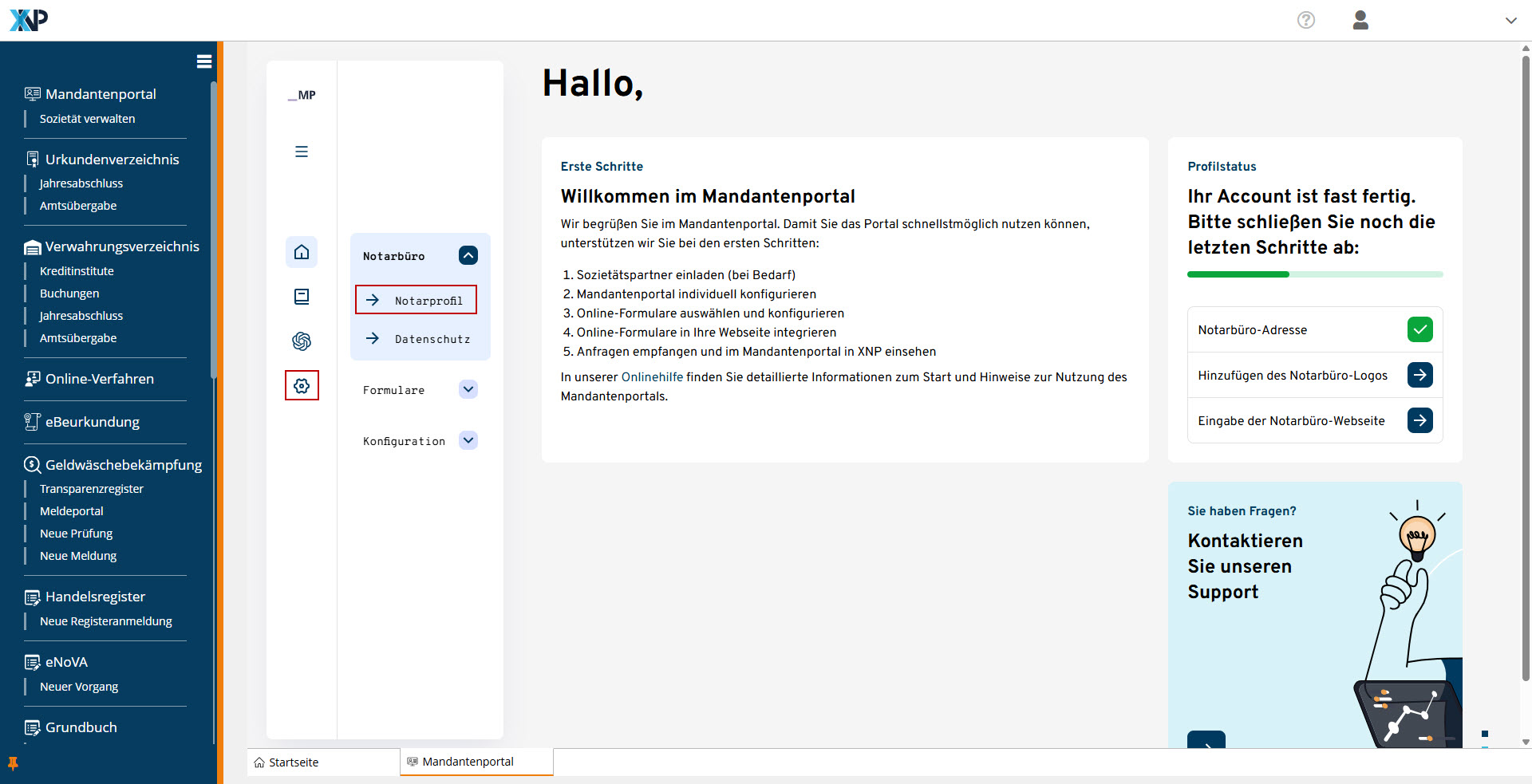The width and height of the screenshot is (1532, 784).
Task: Click the document icon below the home icon
Action: click(x=302, y=297)
